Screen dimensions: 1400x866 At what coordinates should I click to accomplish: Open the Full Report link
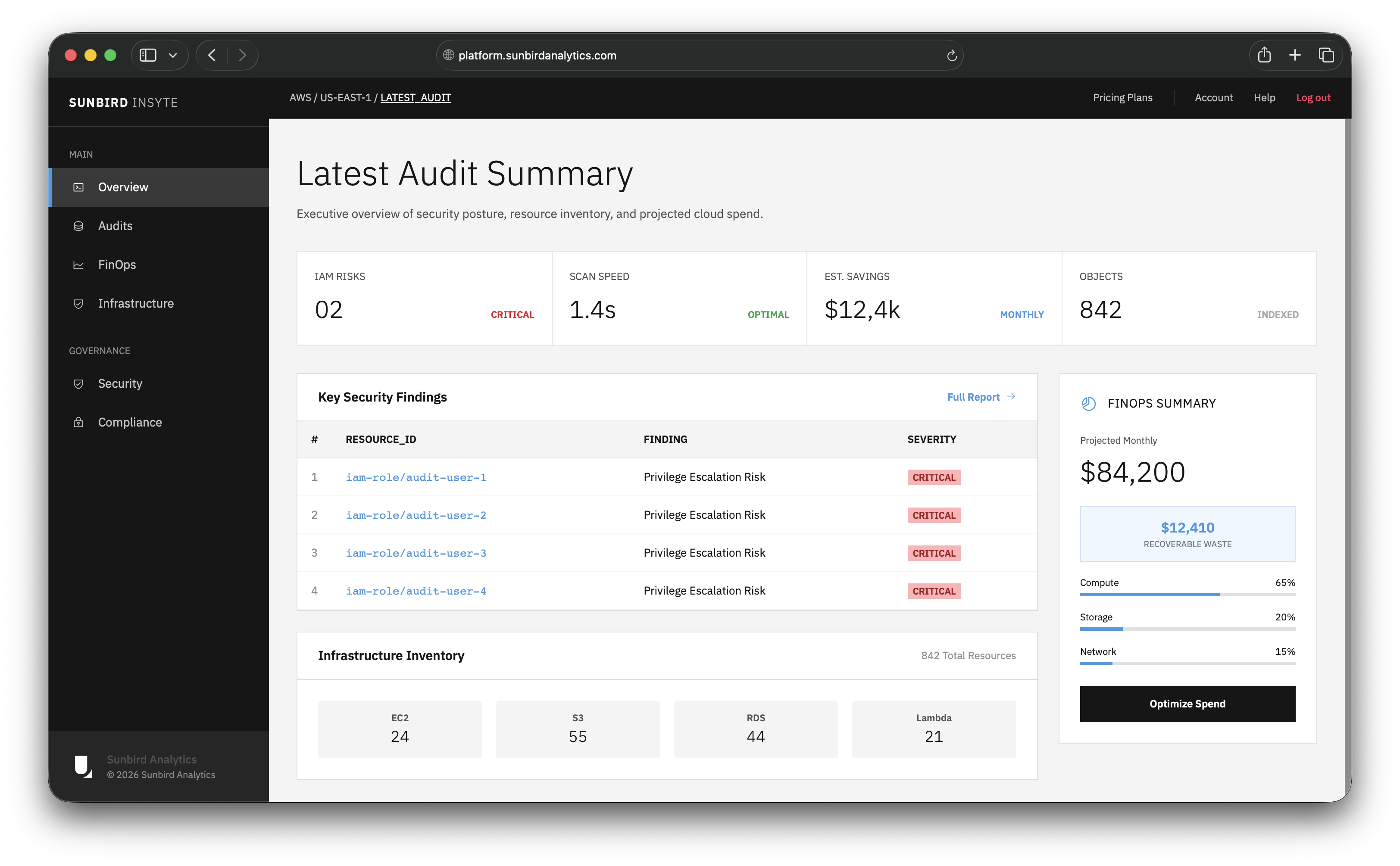[x=974, y=396]
